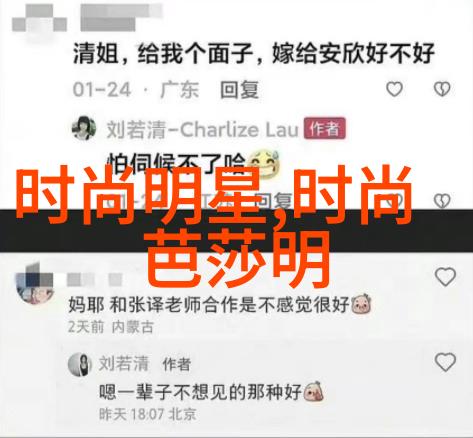Tap the broken heart beside 怕伺候不了哈 reply

(442, 200)
